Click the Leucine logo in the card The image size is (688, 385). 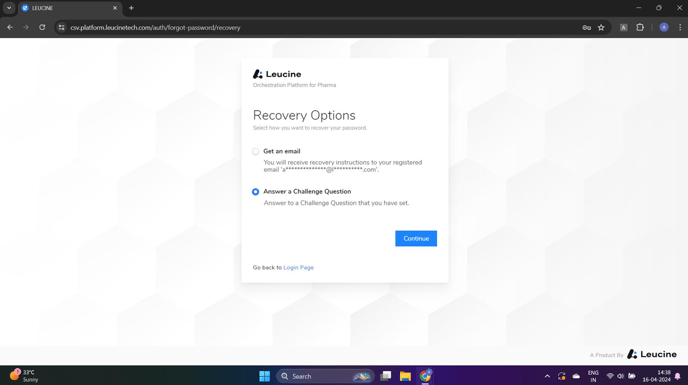[277, 74]
